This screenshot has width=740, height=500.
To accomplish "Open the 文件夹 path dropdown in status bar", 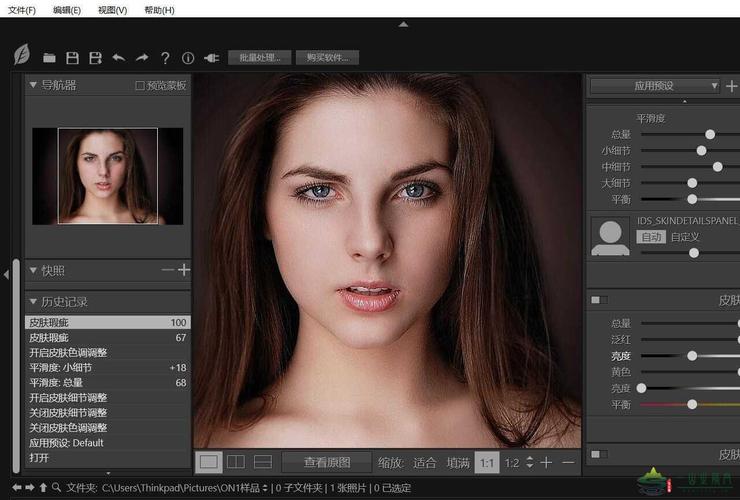I will (x=265, y=488).
